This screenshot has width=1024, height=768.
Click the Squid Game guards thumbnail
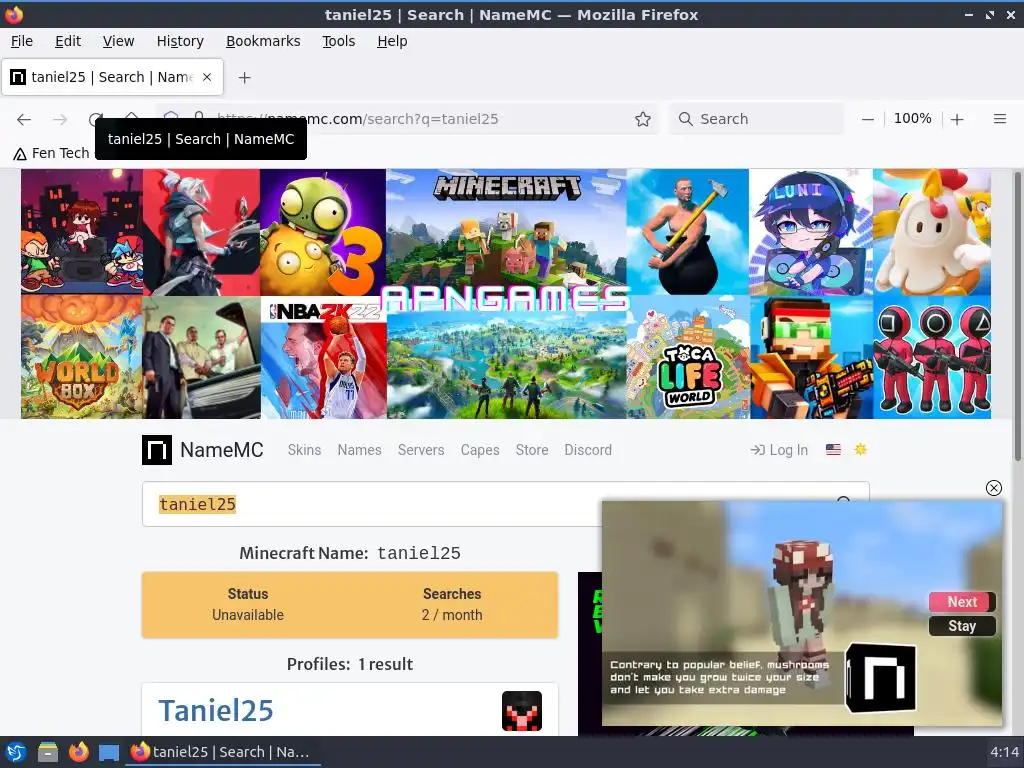932,357
